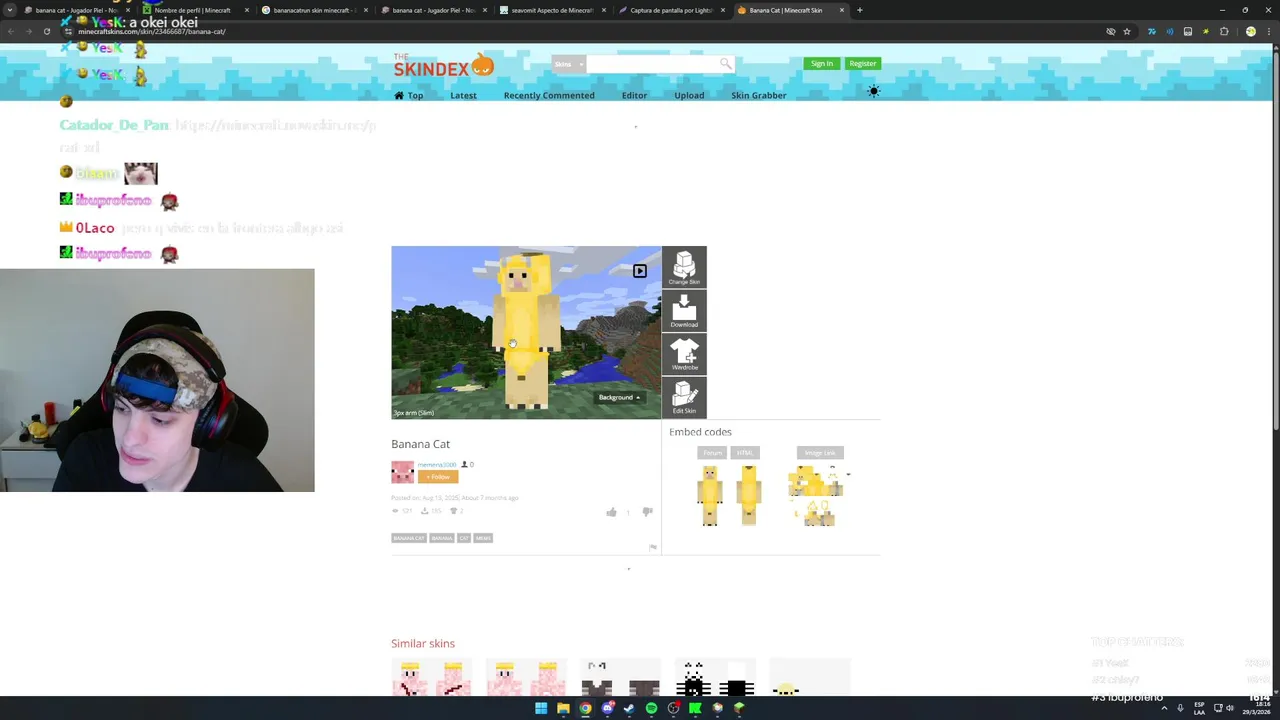Go to Latest skins

[x=463, y=95]
